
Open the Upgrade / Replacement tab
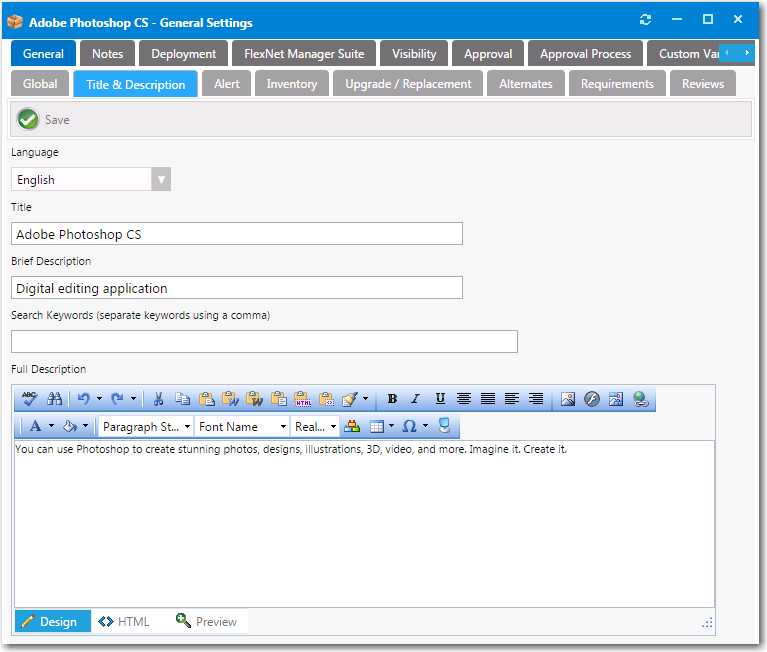(x=408, y=84)
